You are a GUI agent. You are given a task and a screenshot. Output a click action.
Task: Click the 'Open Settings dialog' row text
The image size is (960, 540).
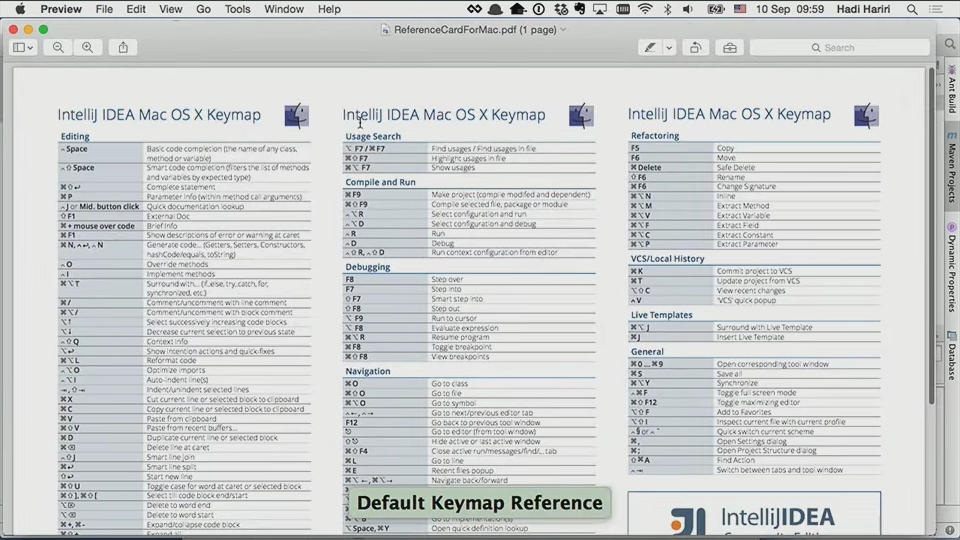coord(751,441)
